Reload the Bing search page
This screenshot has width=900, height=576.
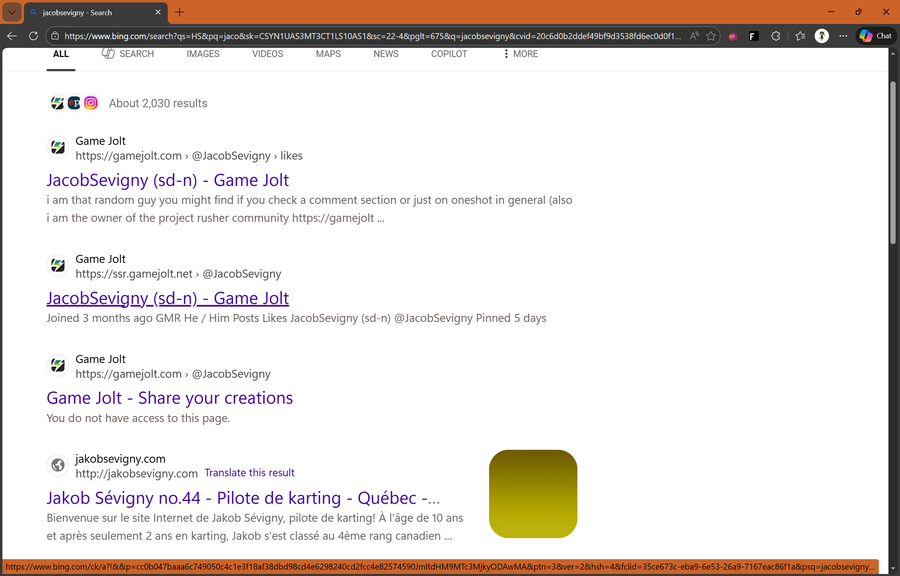click(33, 36)
